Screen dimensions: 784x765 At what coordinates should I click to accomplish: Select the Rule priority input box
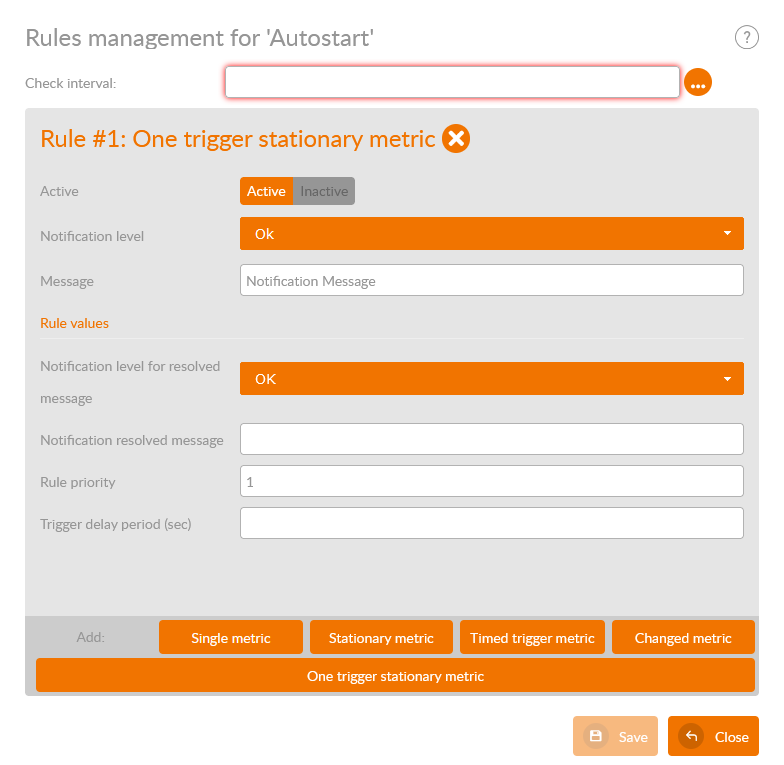pos(491,481)
